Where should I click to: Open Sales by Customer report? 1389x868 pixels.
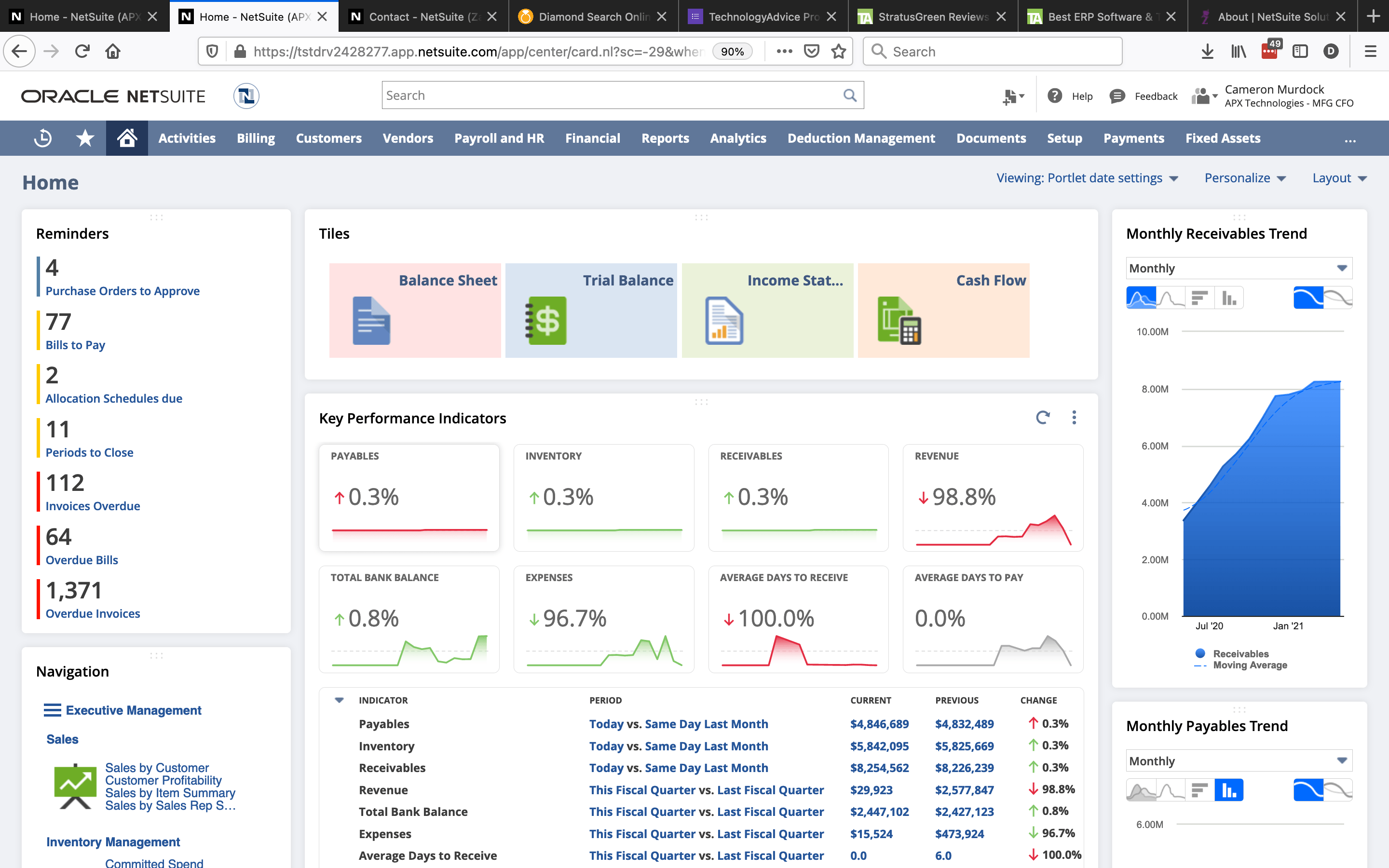coord(157,768)
